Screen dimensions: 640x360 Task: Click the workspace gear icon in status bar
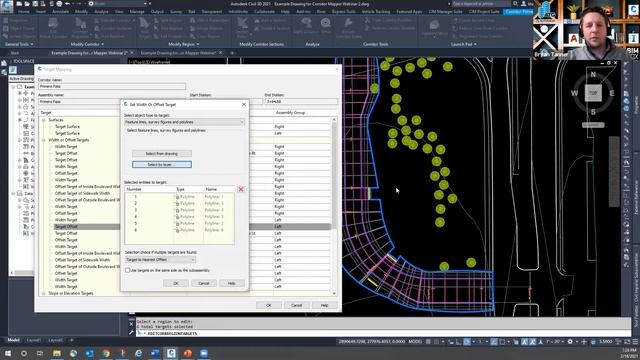coord(570,342)
